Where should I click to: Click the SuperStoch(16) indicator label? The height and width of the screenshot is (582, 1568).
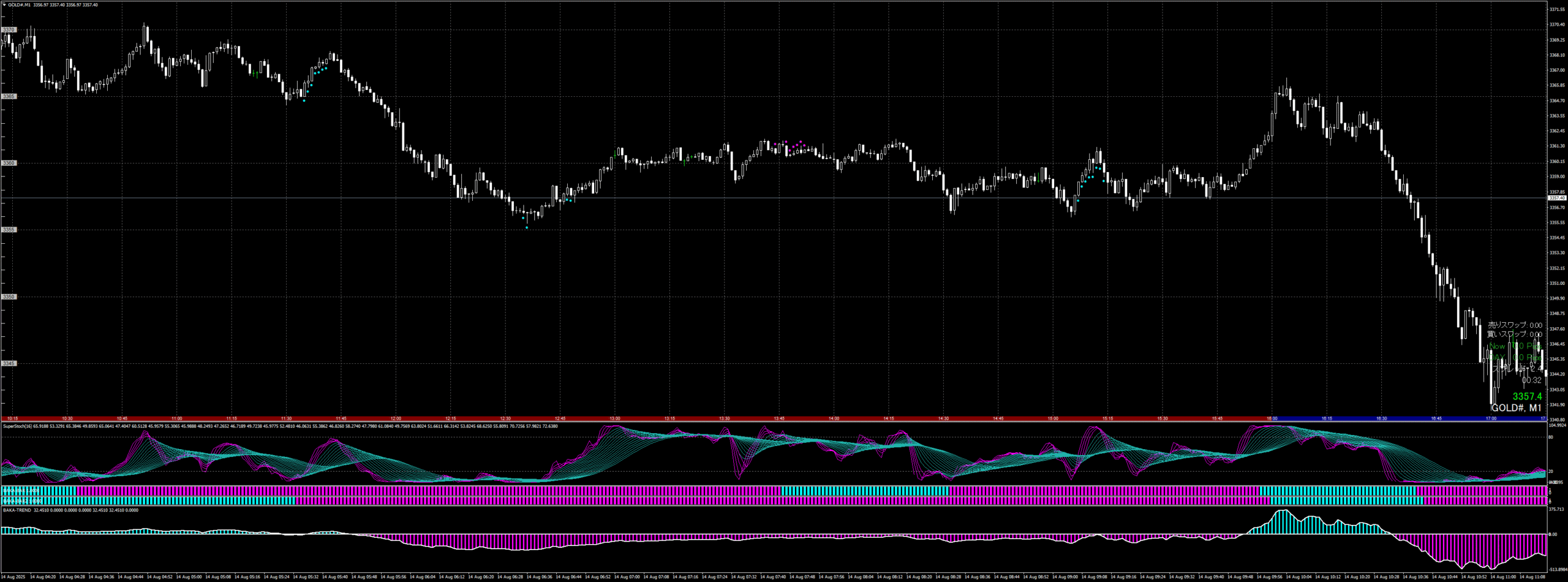pyautogui.click(x=17, y=426)
